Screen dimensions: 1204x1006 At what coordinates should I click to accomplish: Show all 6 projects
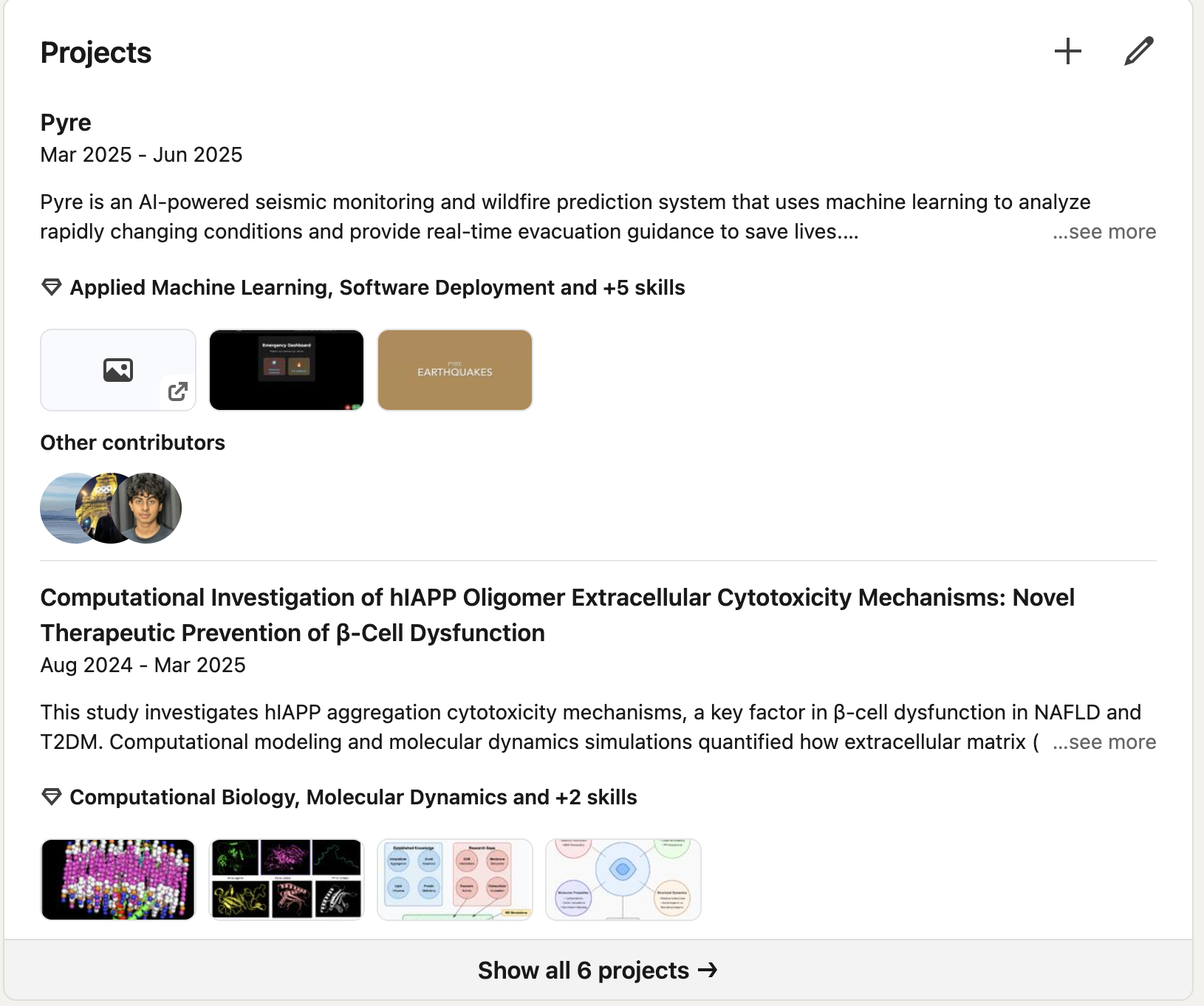pyautogui.click(x=598, y=971)
